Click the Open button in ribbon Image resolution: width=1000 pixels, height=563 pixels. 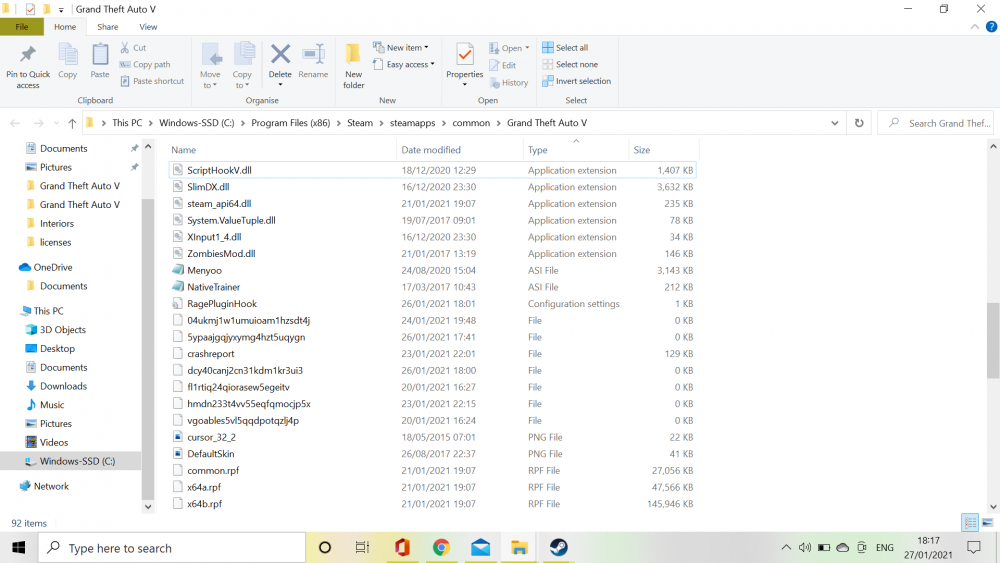tap(510, 48)
